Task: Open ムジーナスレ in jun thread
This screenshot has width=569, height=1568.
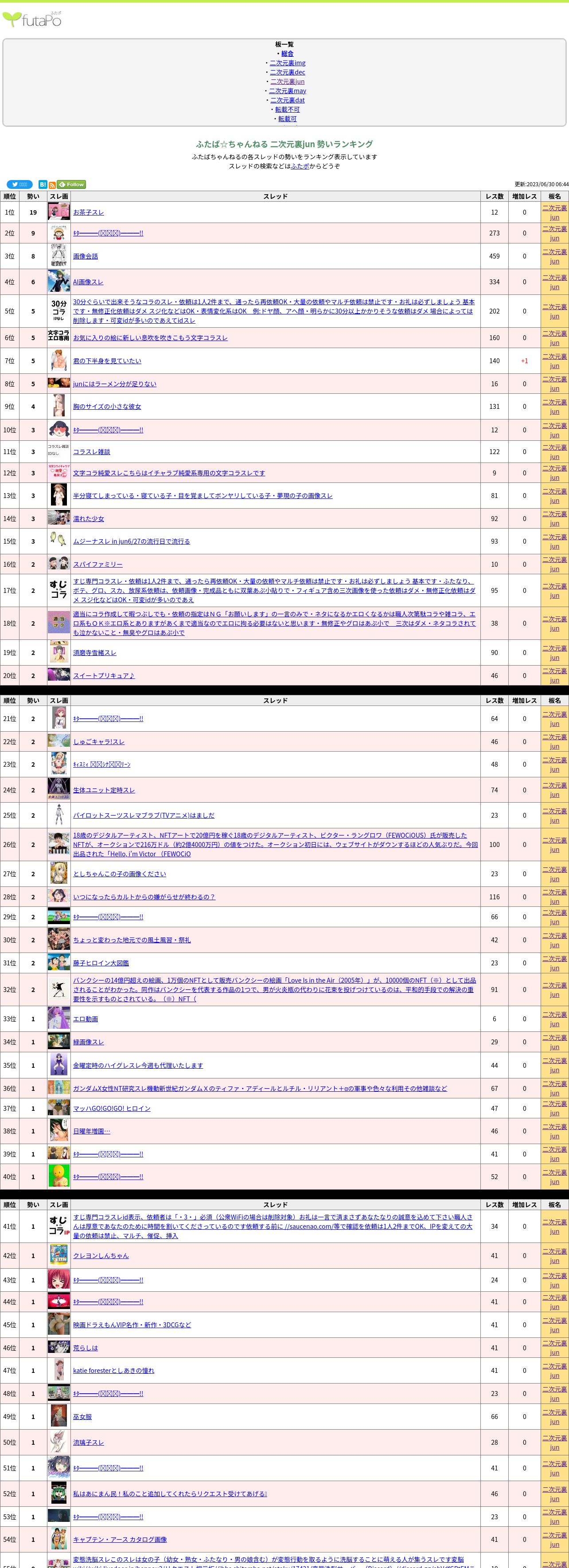Action: [132, 541]
